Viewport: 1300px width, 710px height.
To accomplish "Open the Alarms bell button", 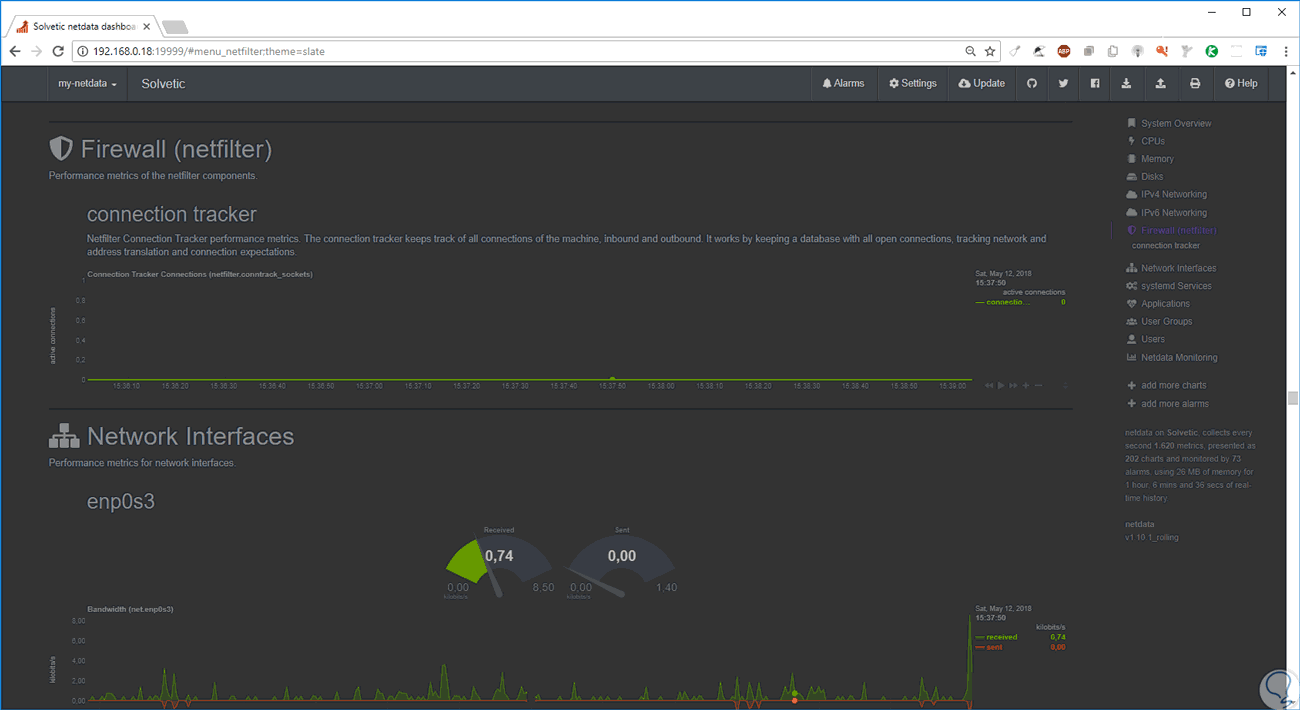I will tap(843, 84).
